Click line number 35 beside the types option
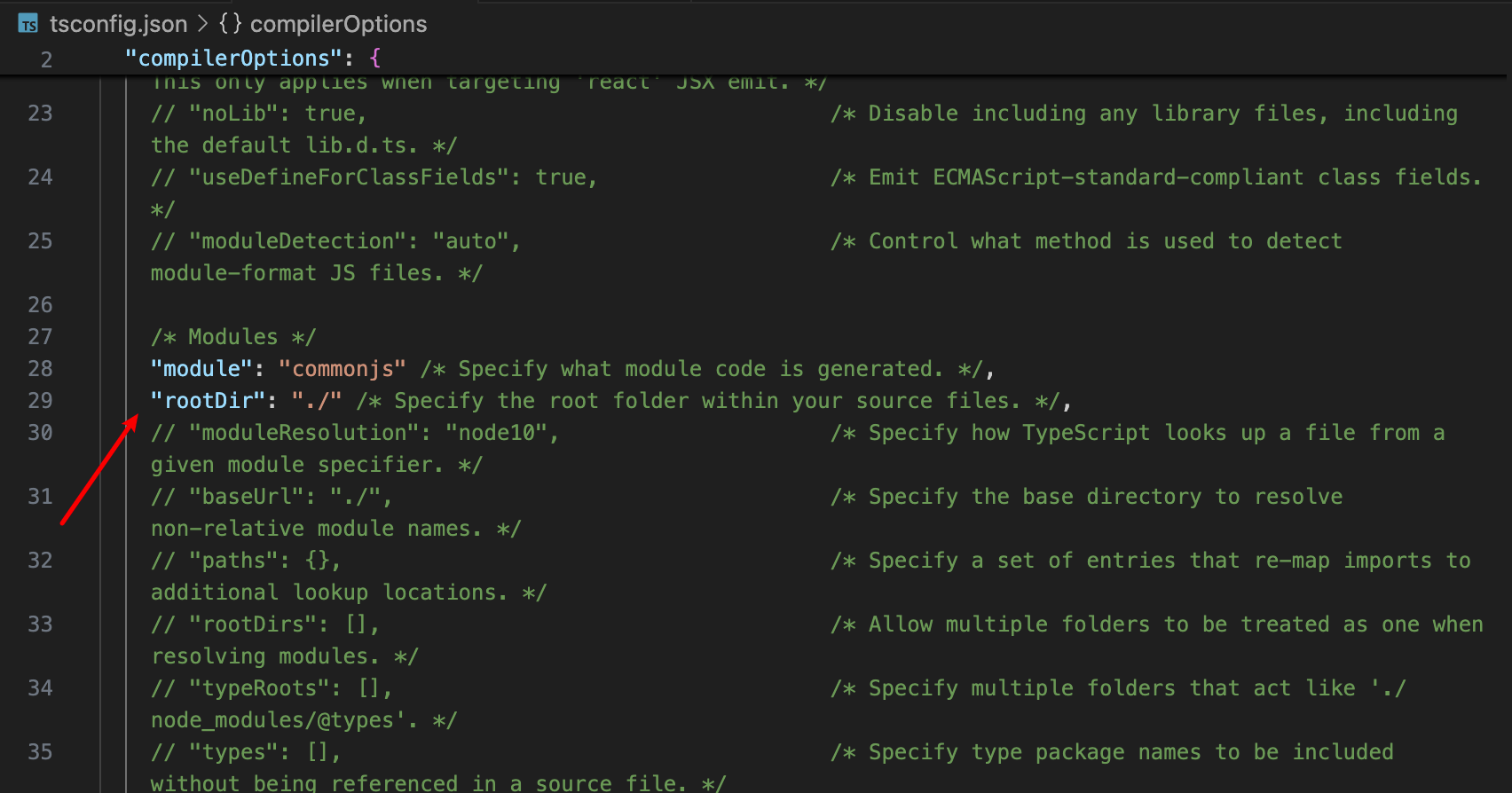Viewport: 1512px width, 793px height. pyautogui.click(x=40, y=751)
